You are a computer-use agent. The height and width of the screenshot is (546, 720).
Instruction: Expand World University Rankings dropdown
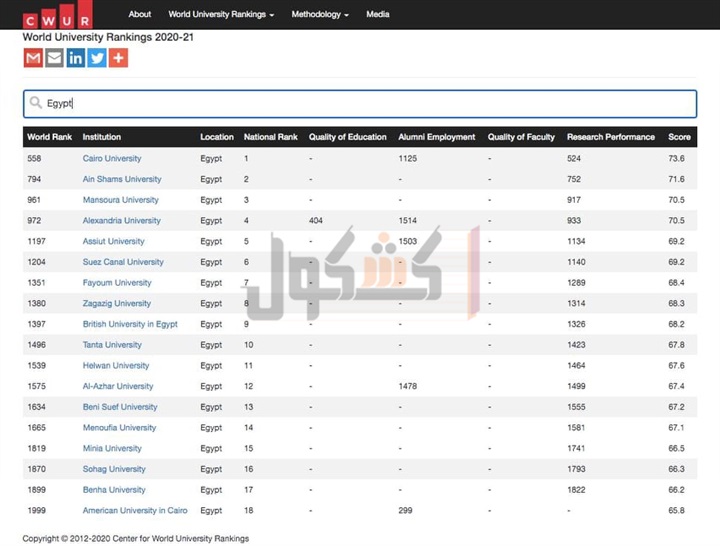(221, 15)
